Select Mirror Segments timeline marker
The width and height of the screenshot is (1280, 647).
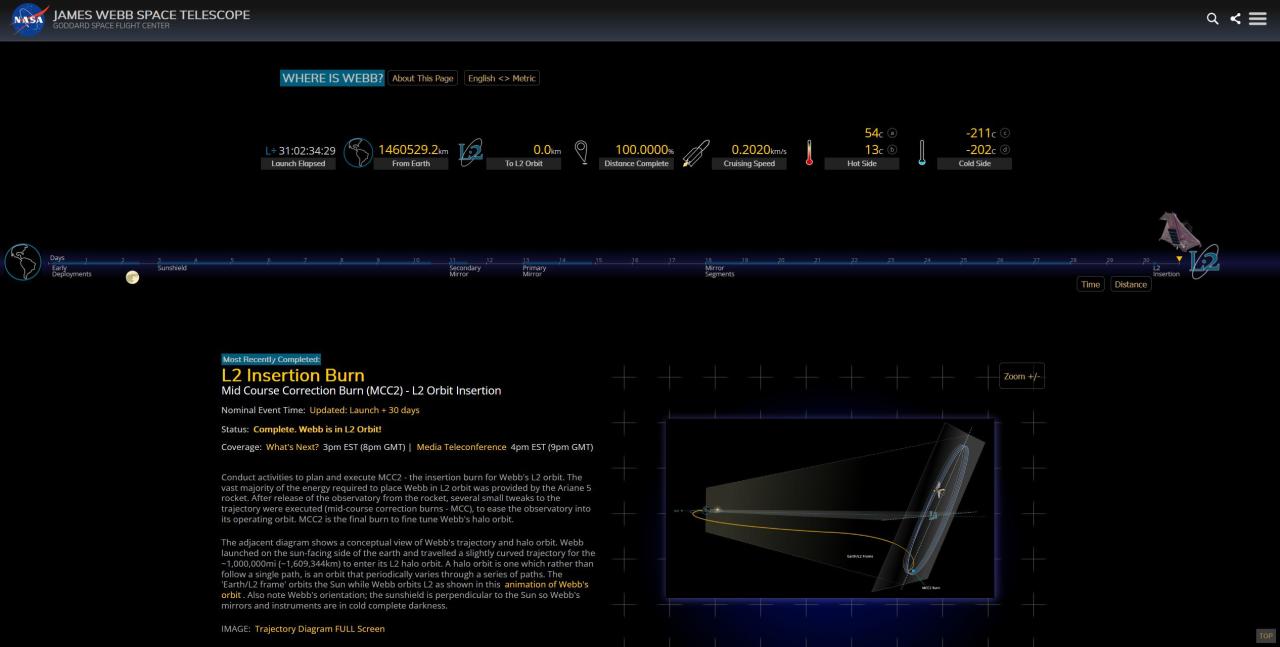click(x=719, y=271)
